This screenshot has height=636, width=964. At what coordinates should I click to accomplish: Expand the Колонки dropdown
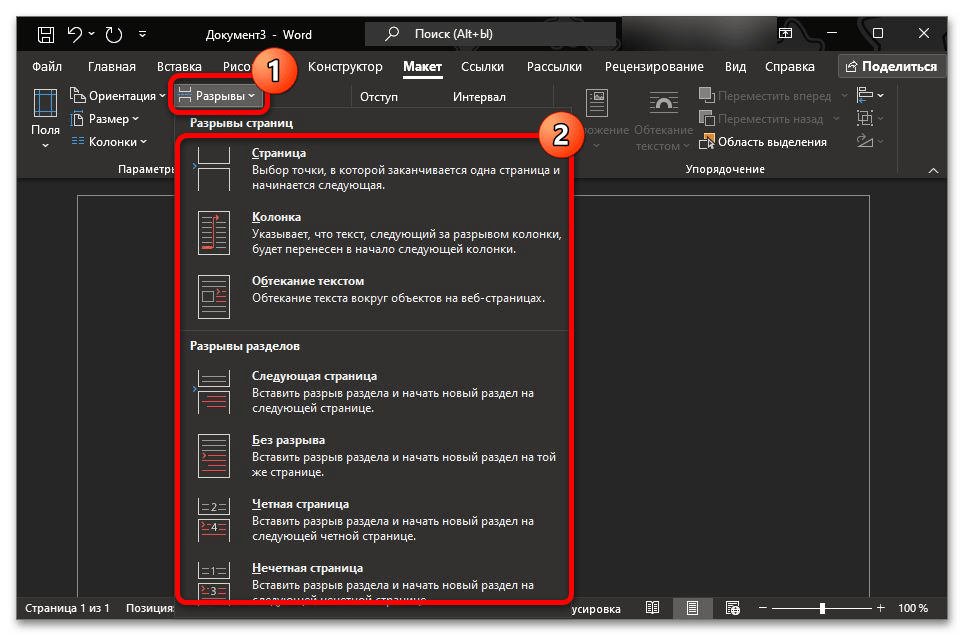click(110, 142)
